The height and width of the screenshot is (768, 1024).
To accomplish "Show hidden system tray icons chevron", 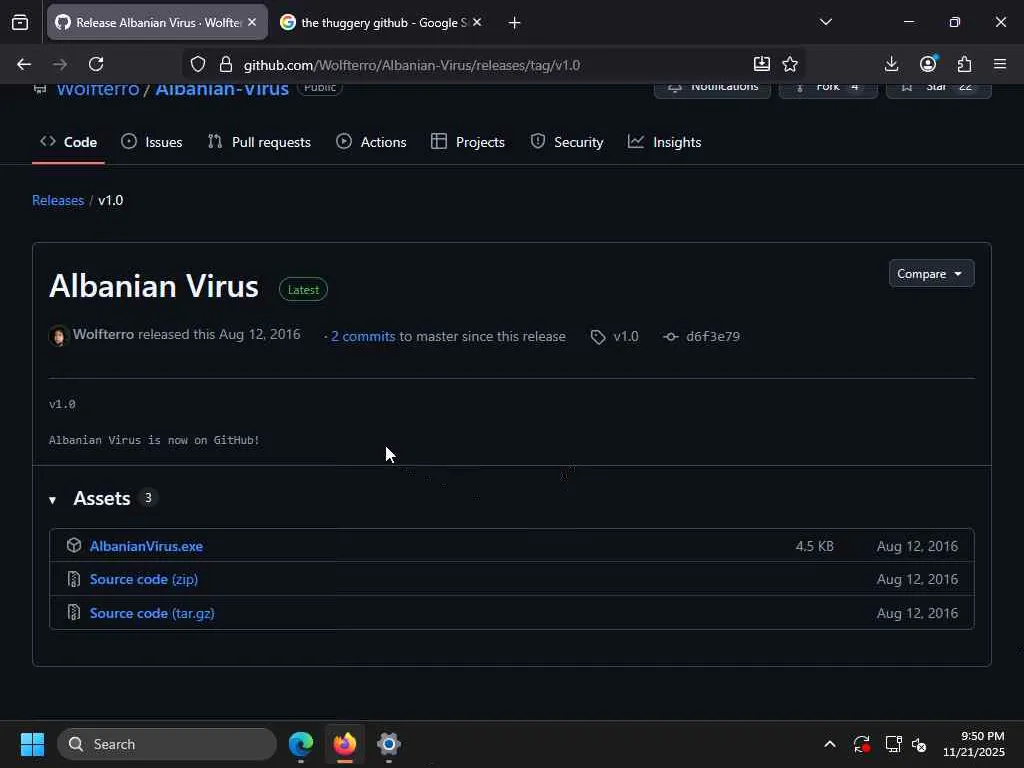I will (829, 744).
